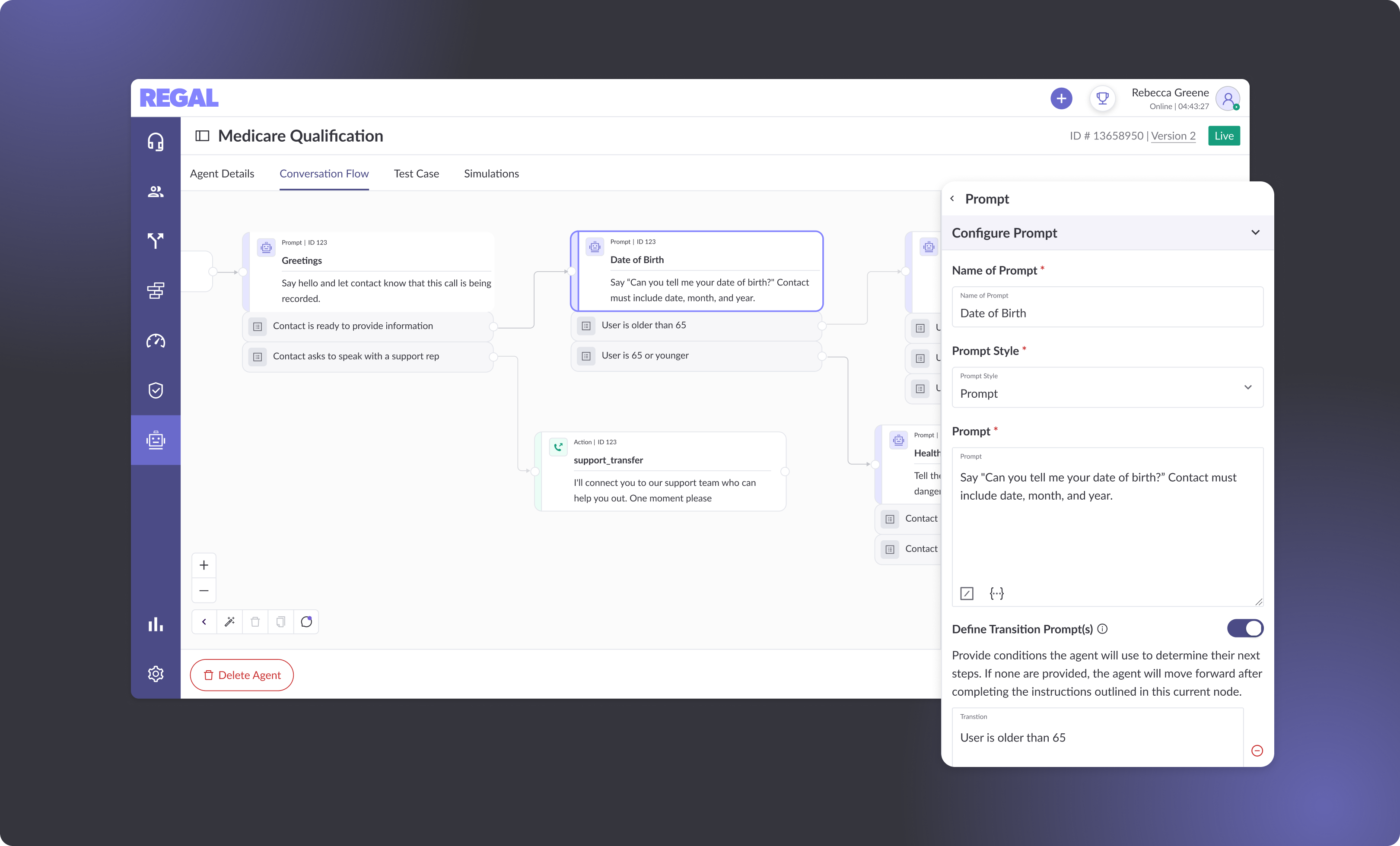The image size is (1400, 846).
Task: Click the robot icon on Greetings node
Action: pos(266,247)
